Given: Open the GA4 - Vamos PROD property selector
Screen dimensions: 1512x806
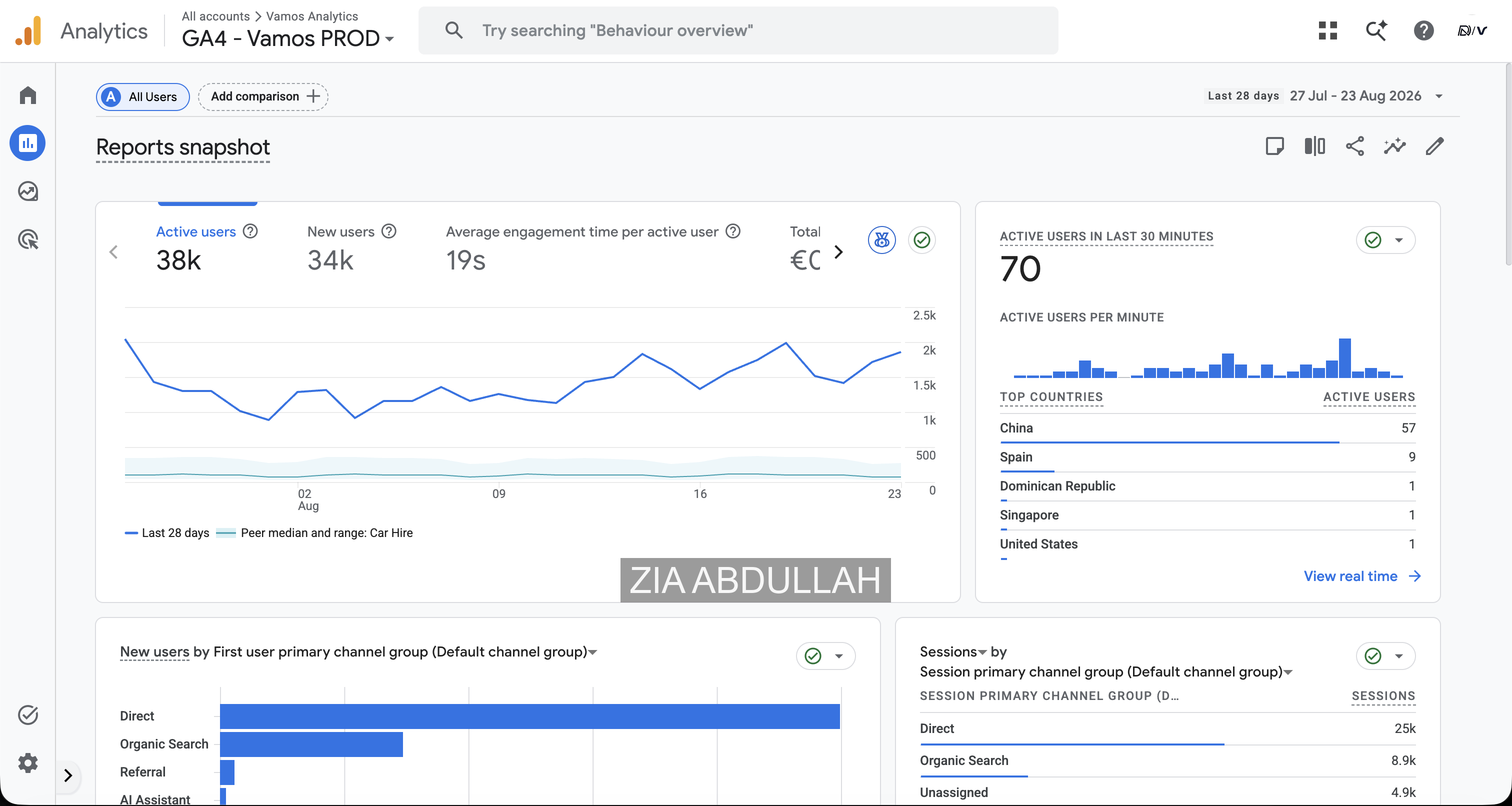Looking at the screenshot, I should [287, 38].
